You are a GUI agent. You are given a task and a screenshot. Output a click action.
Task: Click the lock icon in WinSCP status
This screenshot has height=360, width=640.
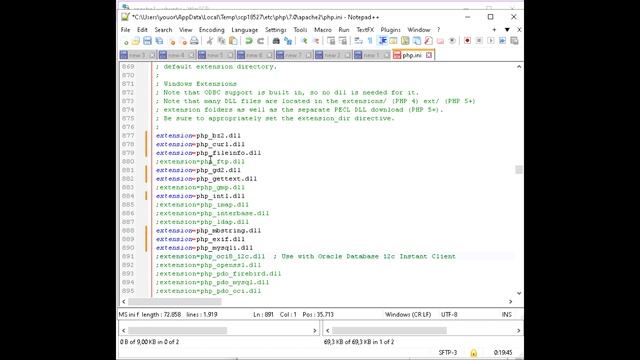[473, 353]
